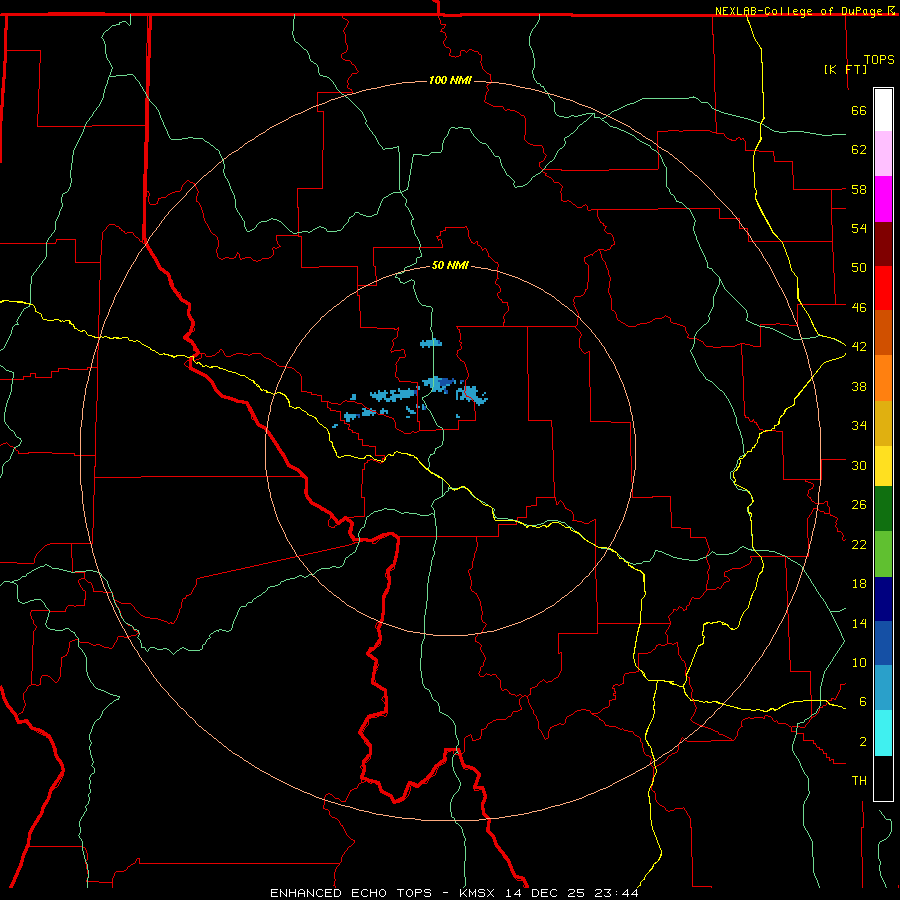
Task: Click the 38 legend value
Action: click(859, 386)
